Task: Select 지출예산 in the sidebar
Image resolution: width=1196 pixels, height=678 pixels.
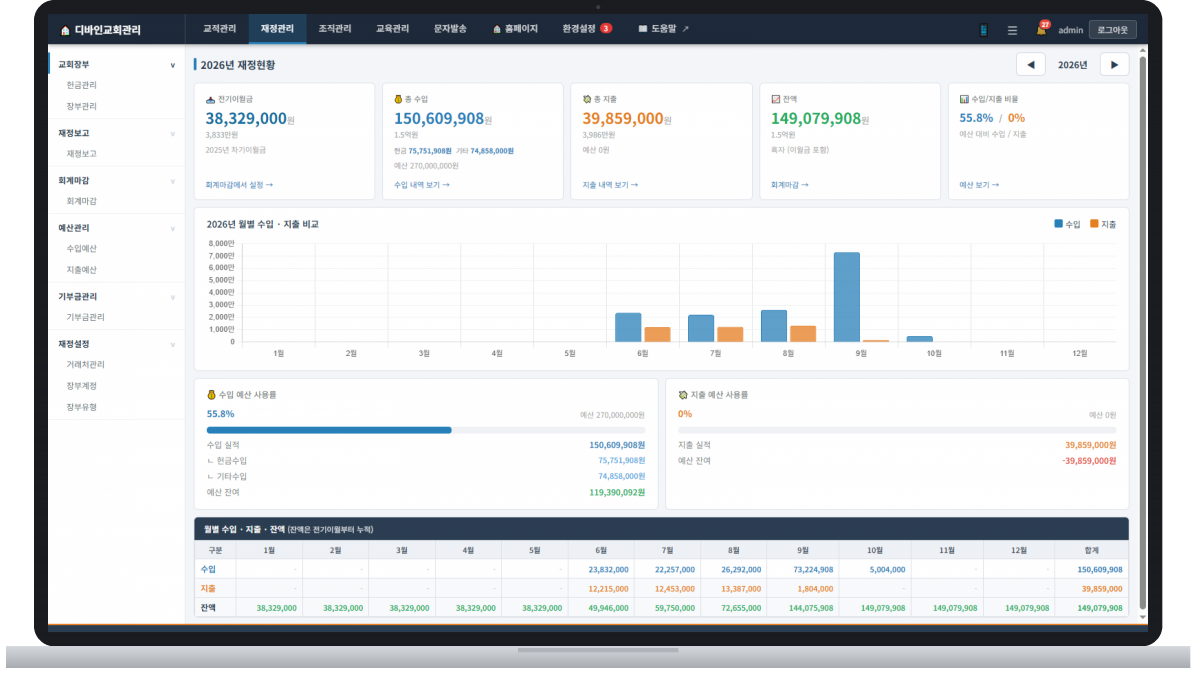Action: [x=82, y=270]
